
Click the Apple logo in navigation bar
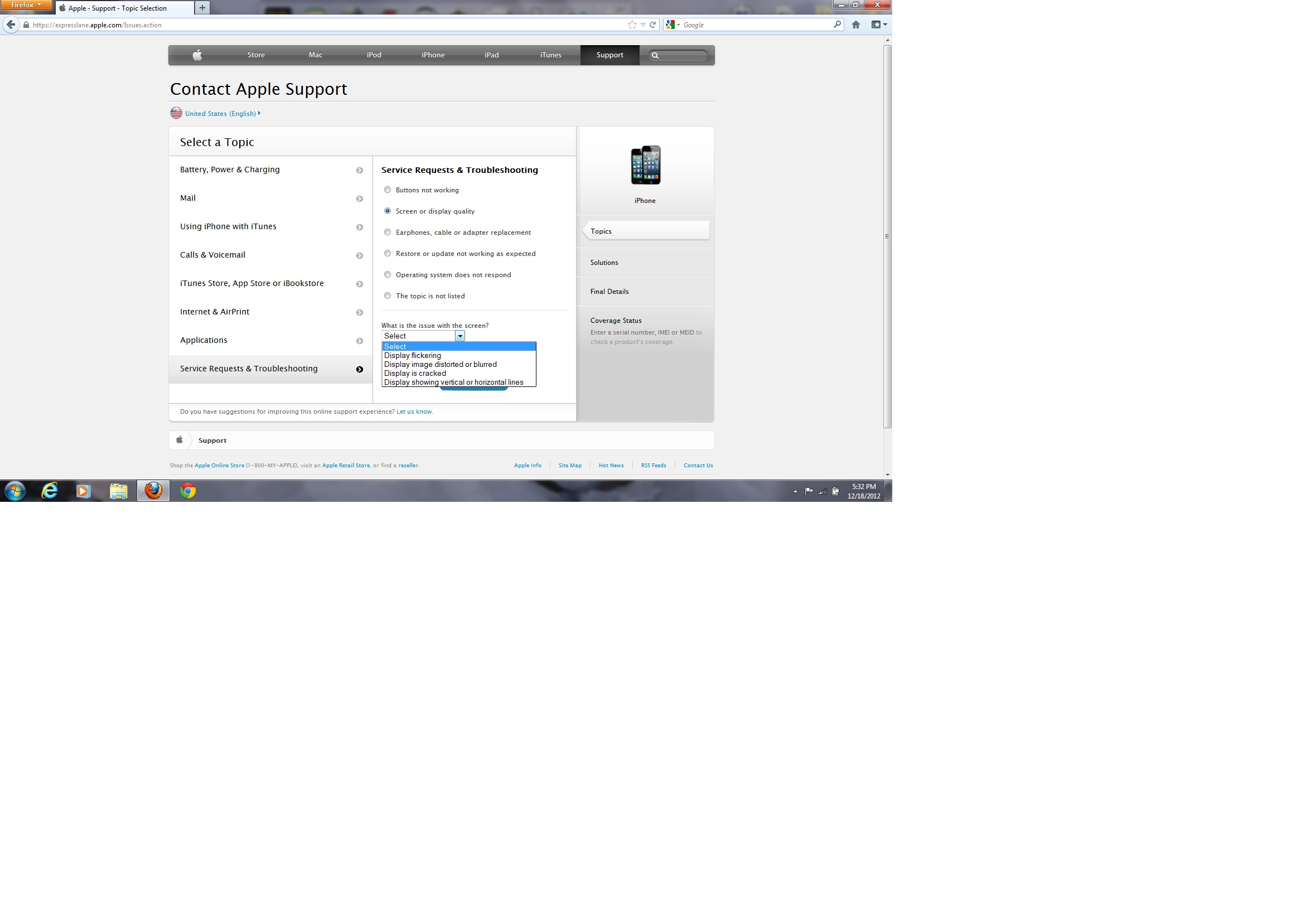[197, 55]
